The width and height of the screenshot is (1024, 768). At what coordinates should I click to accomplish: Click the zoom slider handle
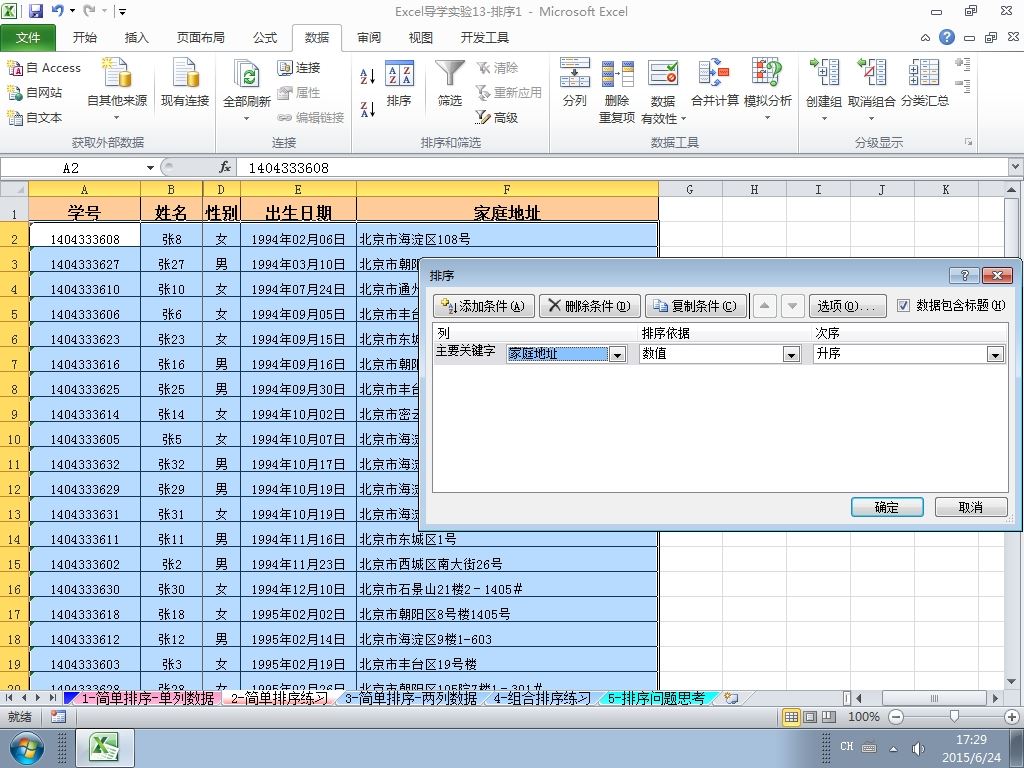(x=954, y=717)
